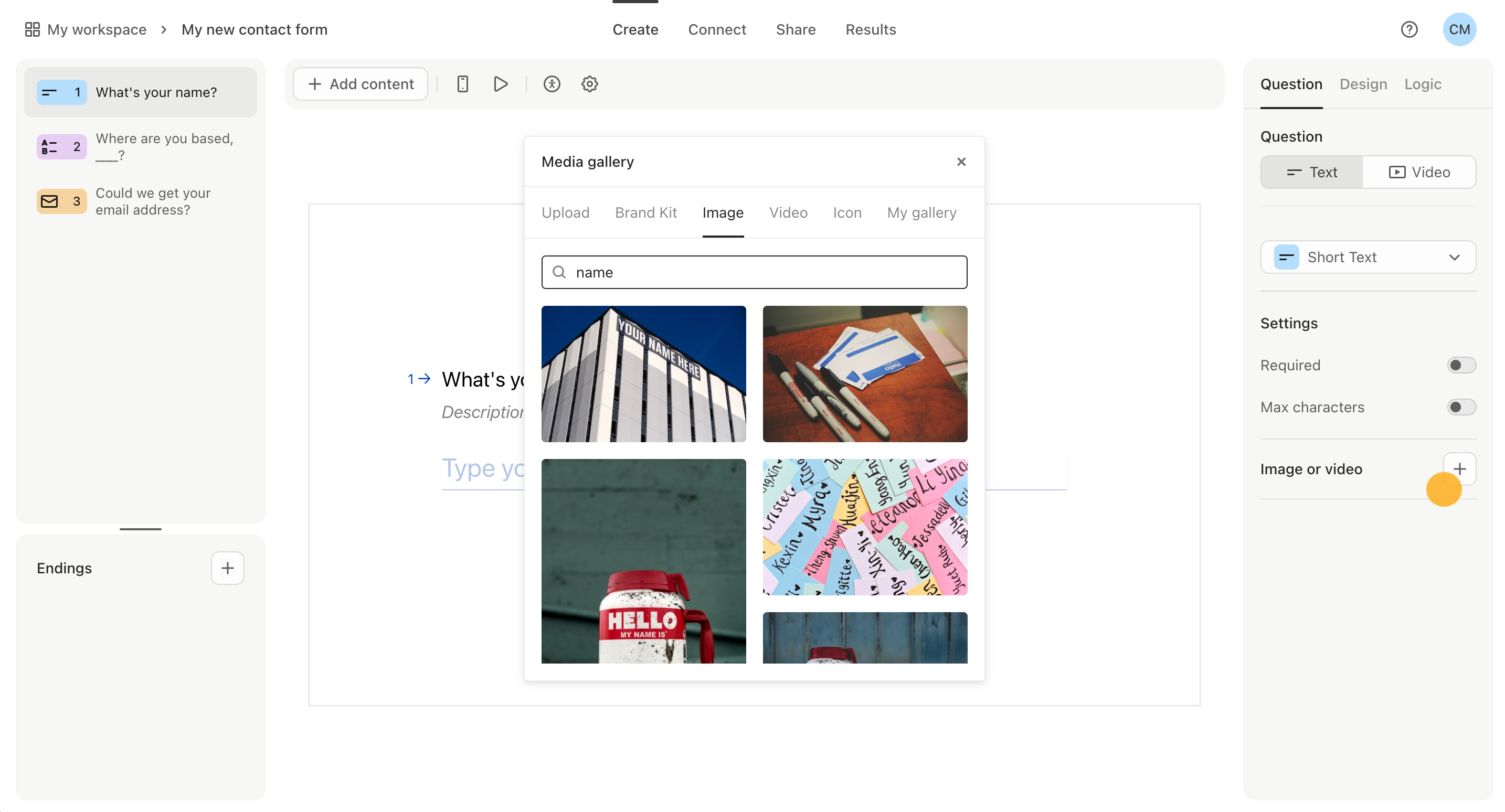Open the mobile preview icon
The width and height of the screenshot is (1505, 812).
click(x=462, y=84)
